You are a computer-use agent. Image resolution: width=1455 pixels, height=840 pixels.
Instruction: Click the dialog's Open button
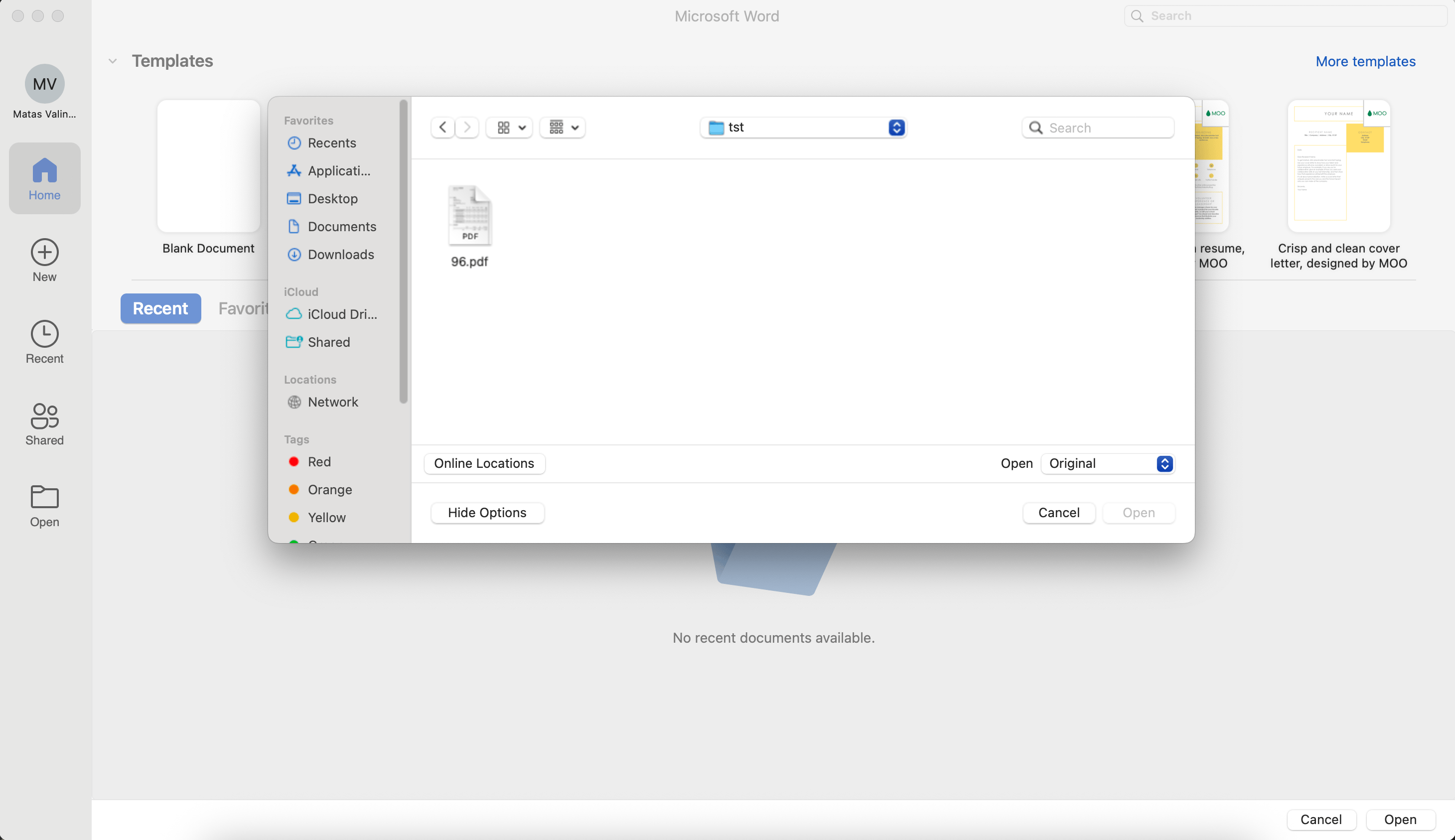[x=1138, y=513]
